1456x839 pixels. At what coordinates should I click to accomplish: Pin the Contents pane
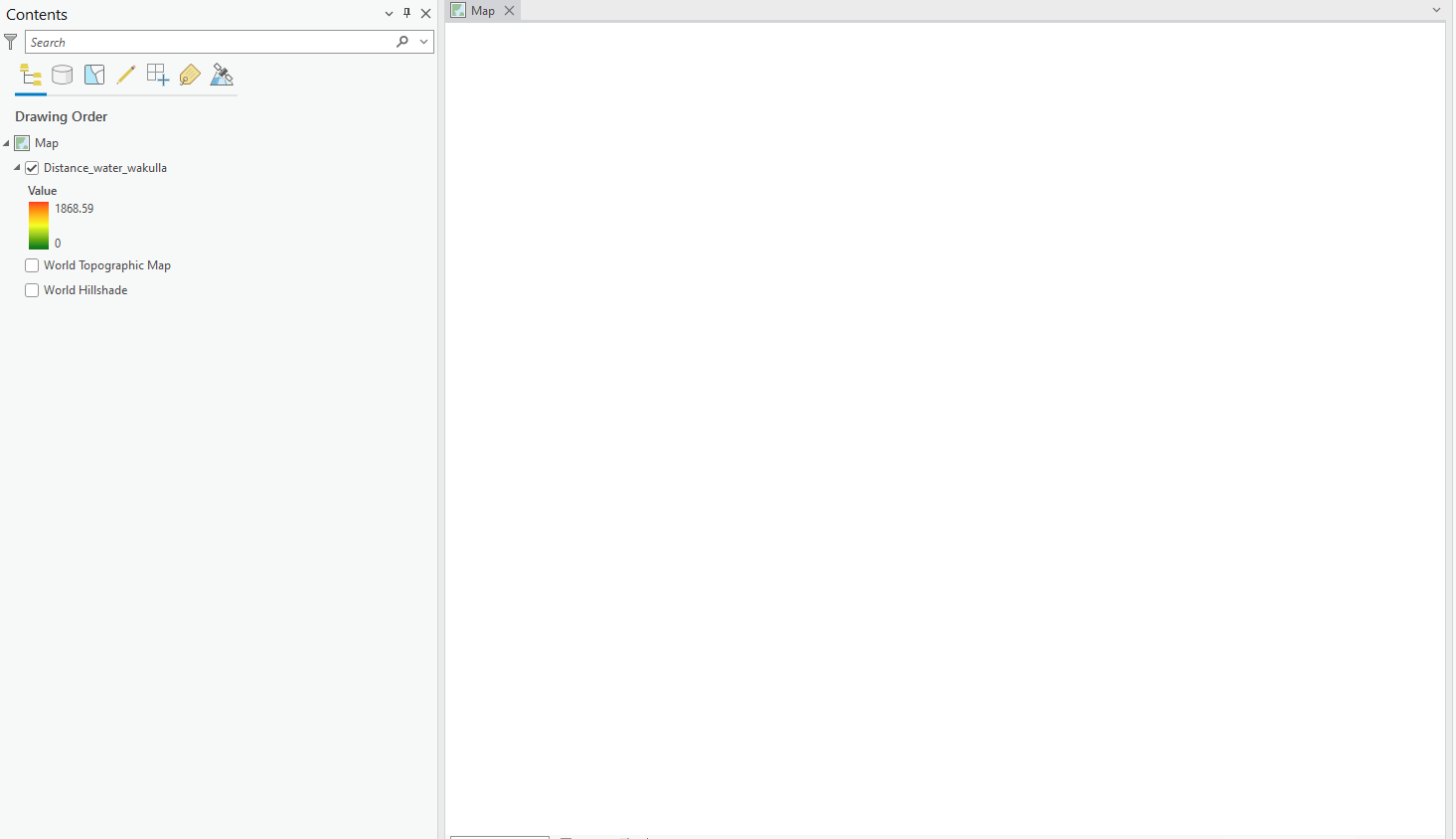point(406,13)
